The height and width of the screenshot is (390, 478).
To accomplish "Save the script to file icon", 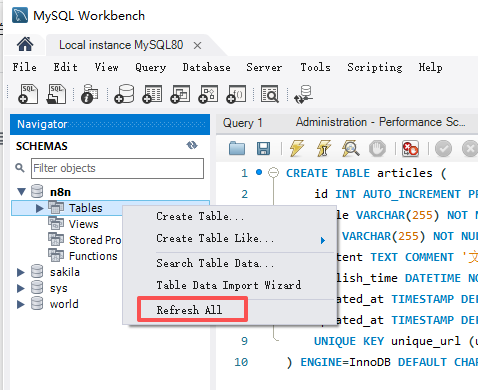I will click(x=263, y=149).
